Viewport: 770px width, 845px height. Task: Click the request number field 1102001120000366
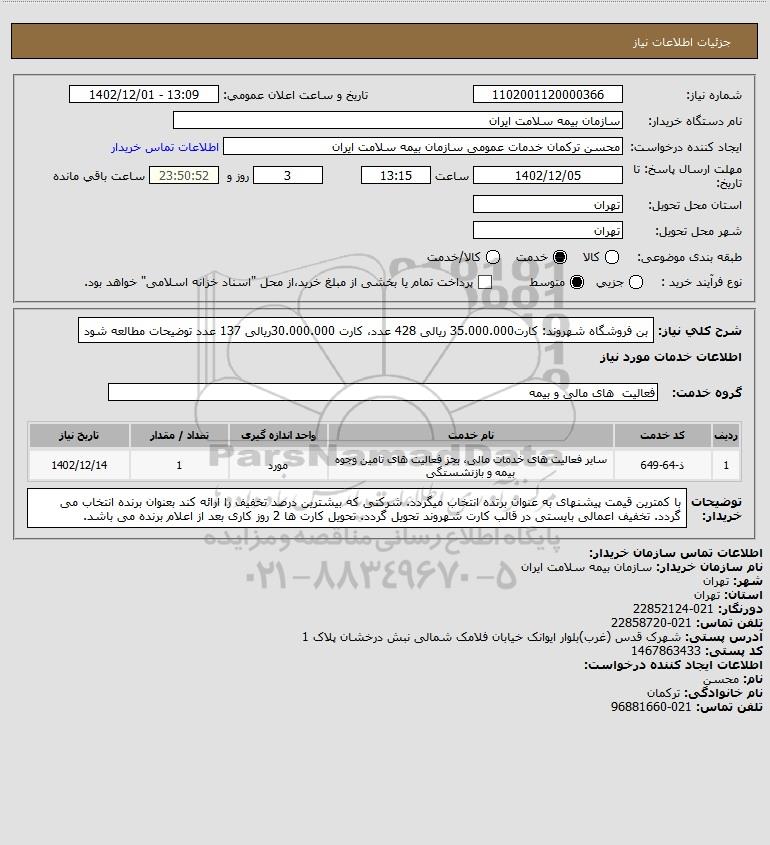(x=547, y=94)
